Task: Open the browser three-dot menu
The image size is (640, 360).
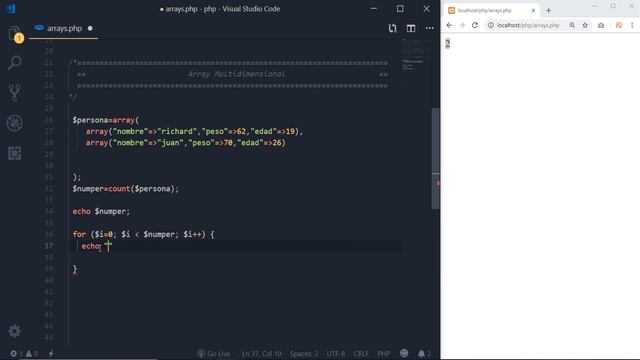Action: tap(632, 25)
